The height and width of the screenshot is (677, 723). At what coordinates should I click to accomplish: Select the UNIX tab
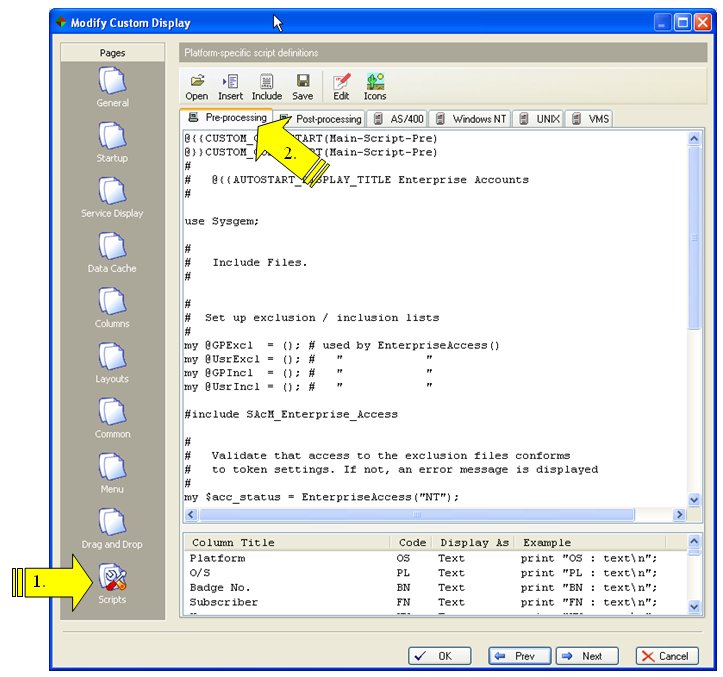click(539, 119)
